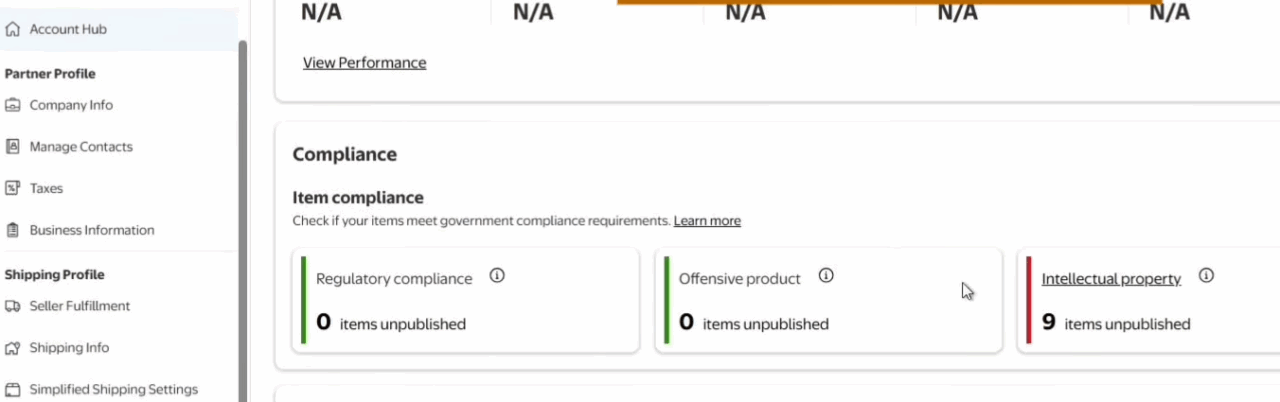Screen dimensions: 1280x402
Task: Open the Intellectual property link
Action: click(x=1111, y=279)
